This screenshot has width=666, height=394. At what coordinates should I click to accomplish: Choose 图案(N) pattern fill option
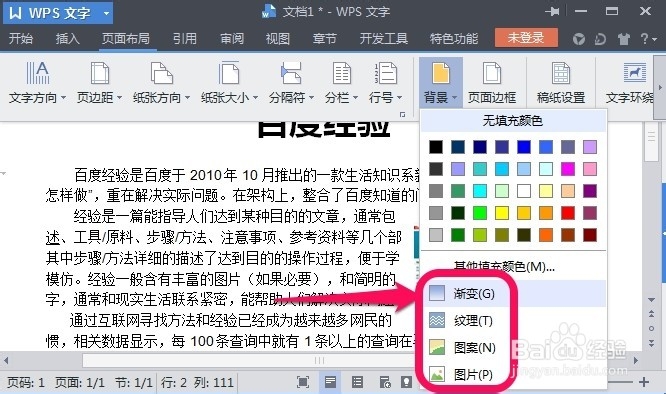point(514,348)
